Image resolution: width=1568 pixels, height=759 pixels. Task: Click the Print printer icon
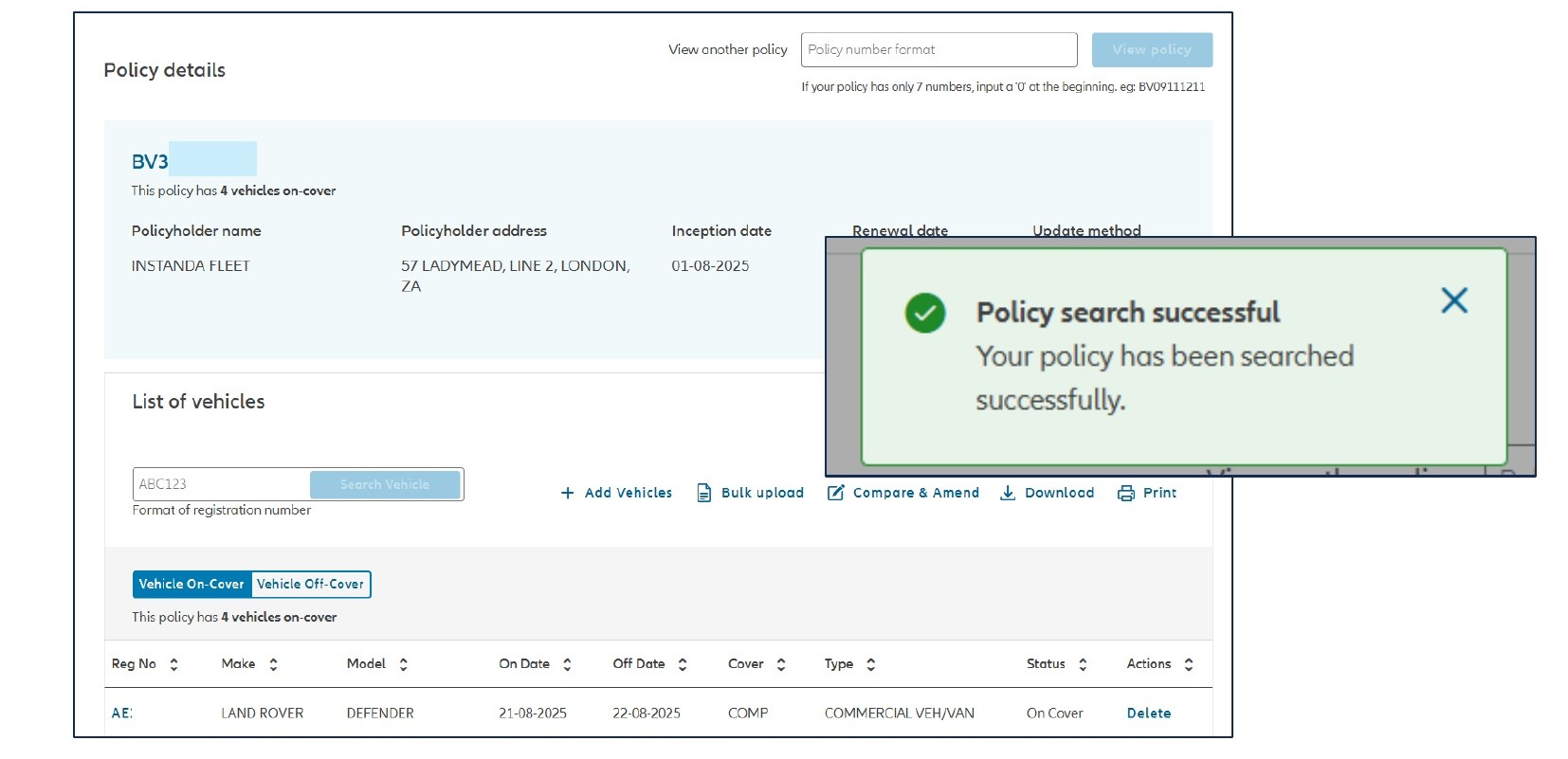(1126, 493)
